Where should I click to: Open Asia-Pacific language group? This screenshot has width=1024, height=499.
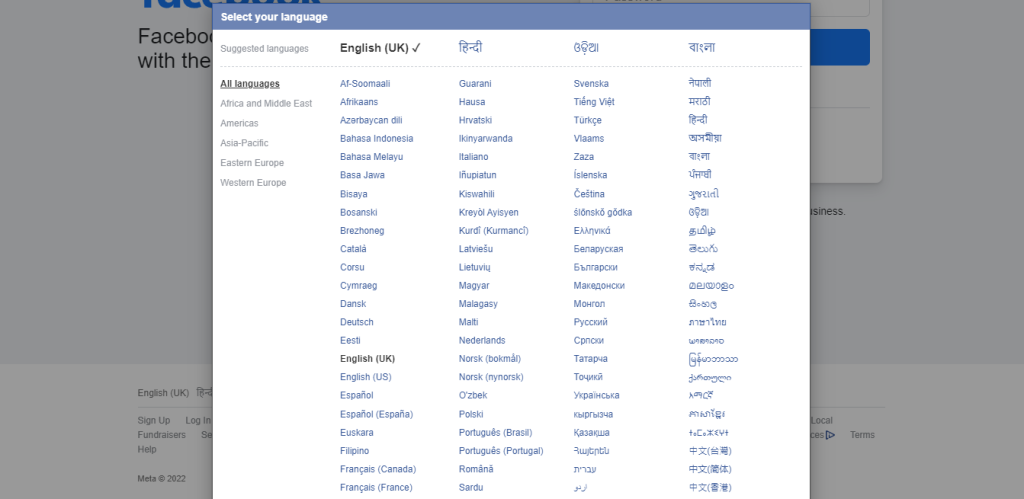(244, 143)
